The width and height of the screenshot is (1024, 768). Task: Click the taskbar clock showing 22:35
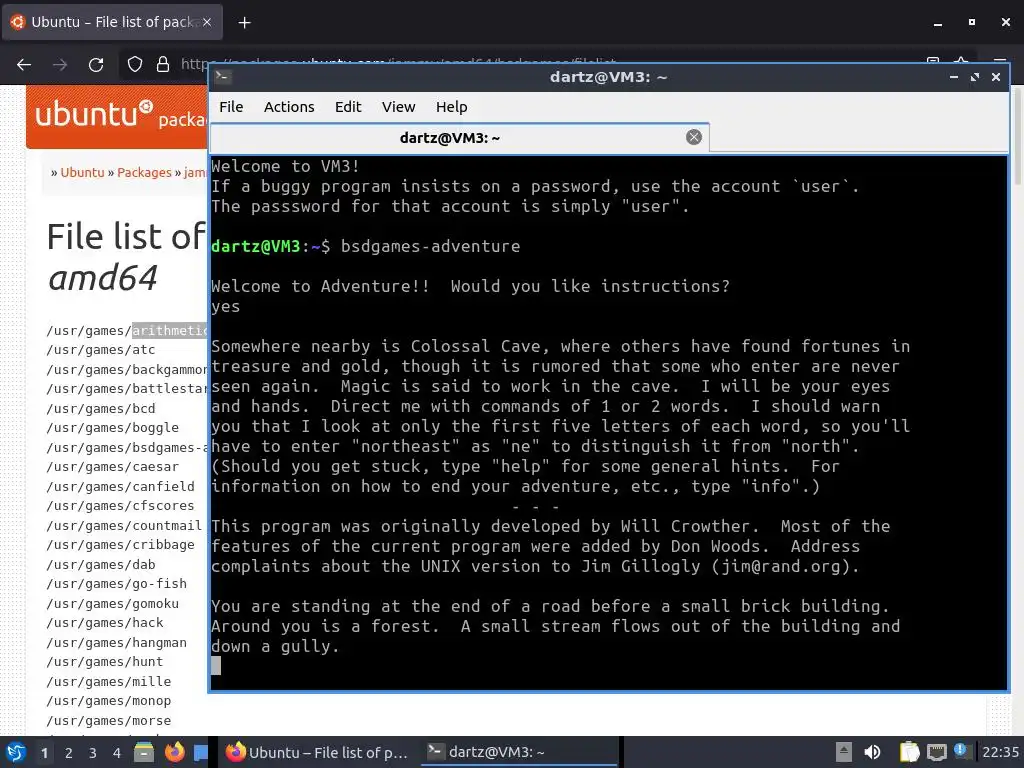pos(1000,752)
